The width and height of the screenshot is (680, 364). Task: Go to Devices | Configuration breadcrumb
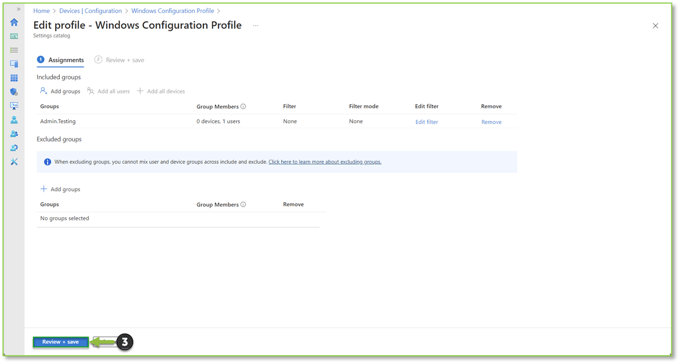pyautogui.click(x=90, y=11)
